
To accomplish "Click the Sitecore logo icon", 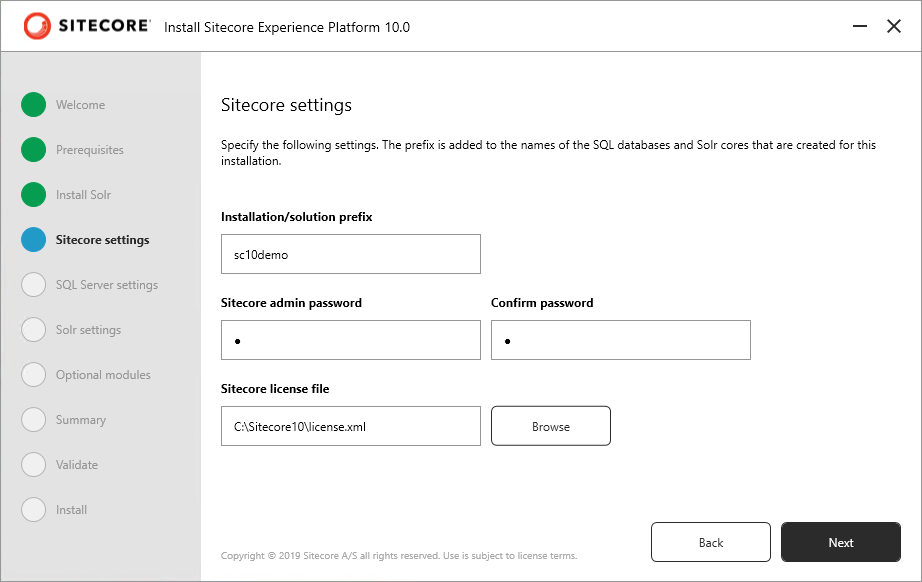I will point(37,26).
